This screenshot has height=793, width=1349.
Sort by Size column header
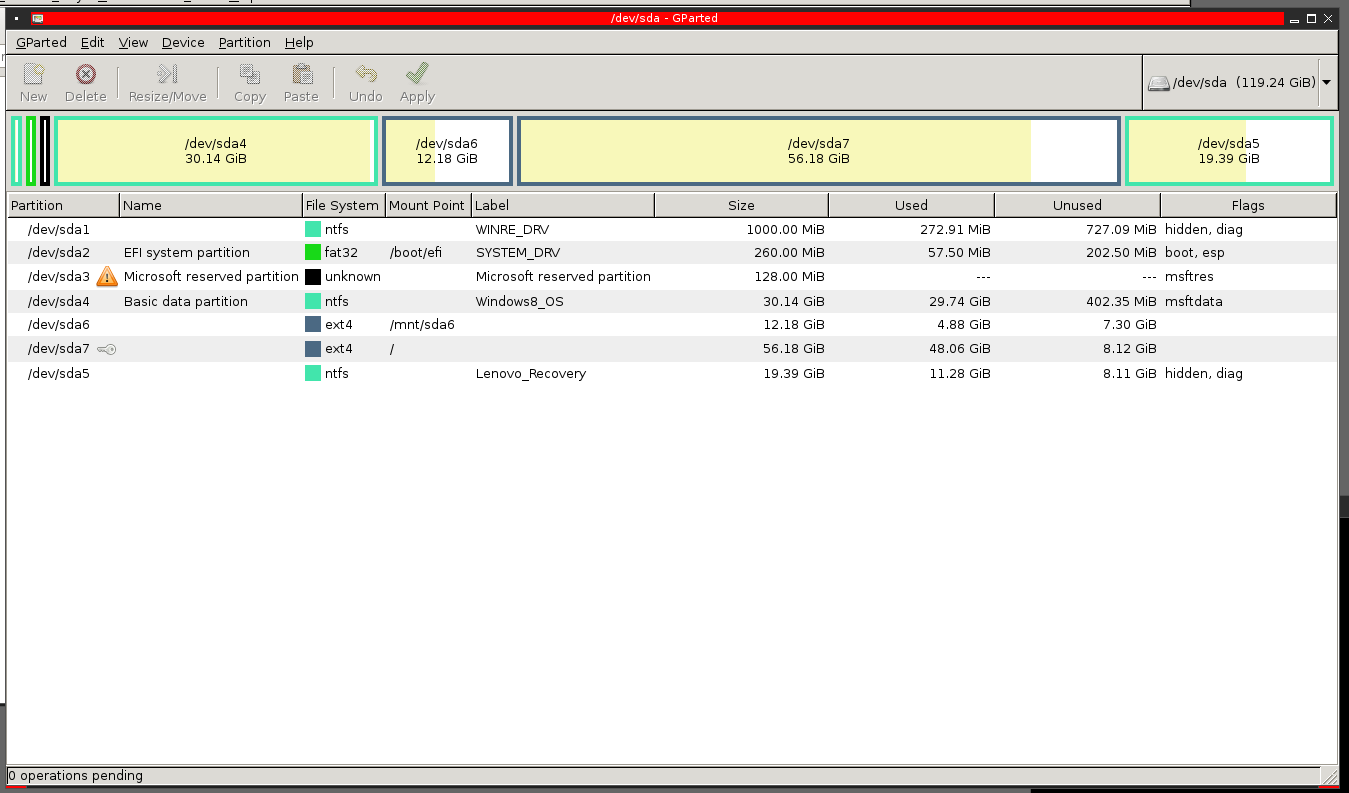click(741, 205)
